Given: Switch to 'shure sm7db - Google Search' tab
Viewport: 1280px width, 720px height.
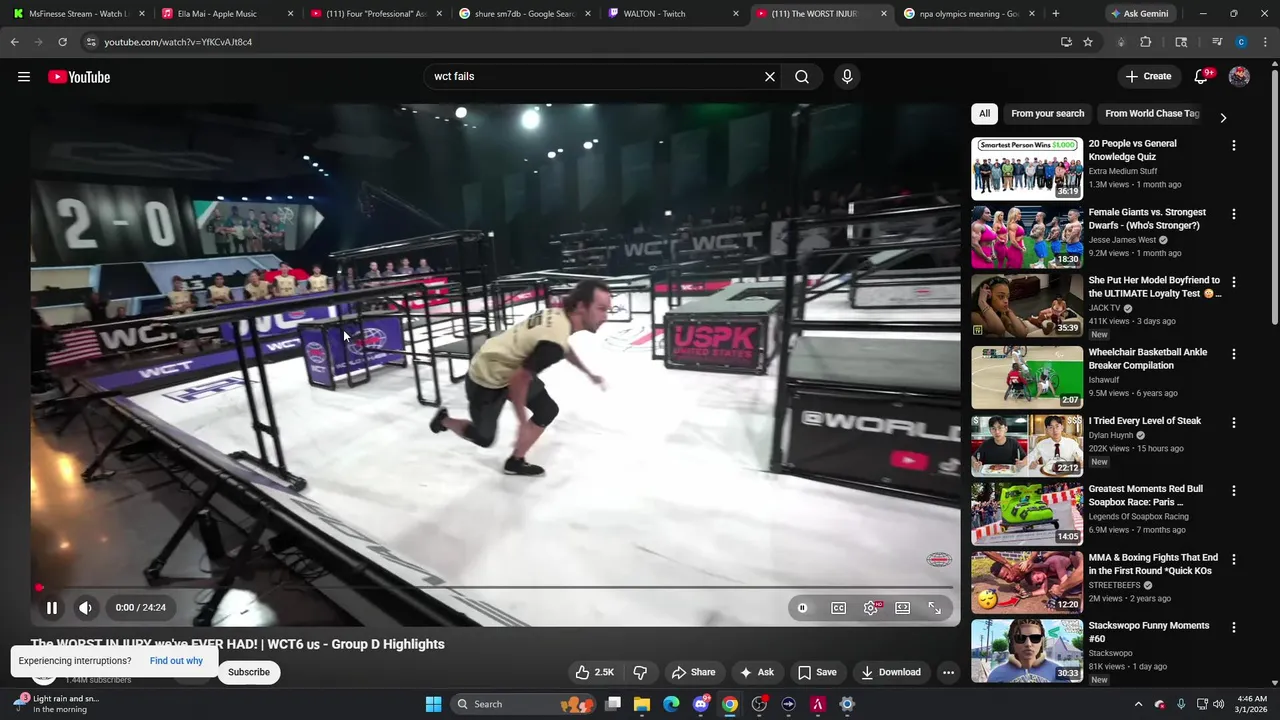Looking at the screenshot, I should pyautogui.click(x=524, y=14).
